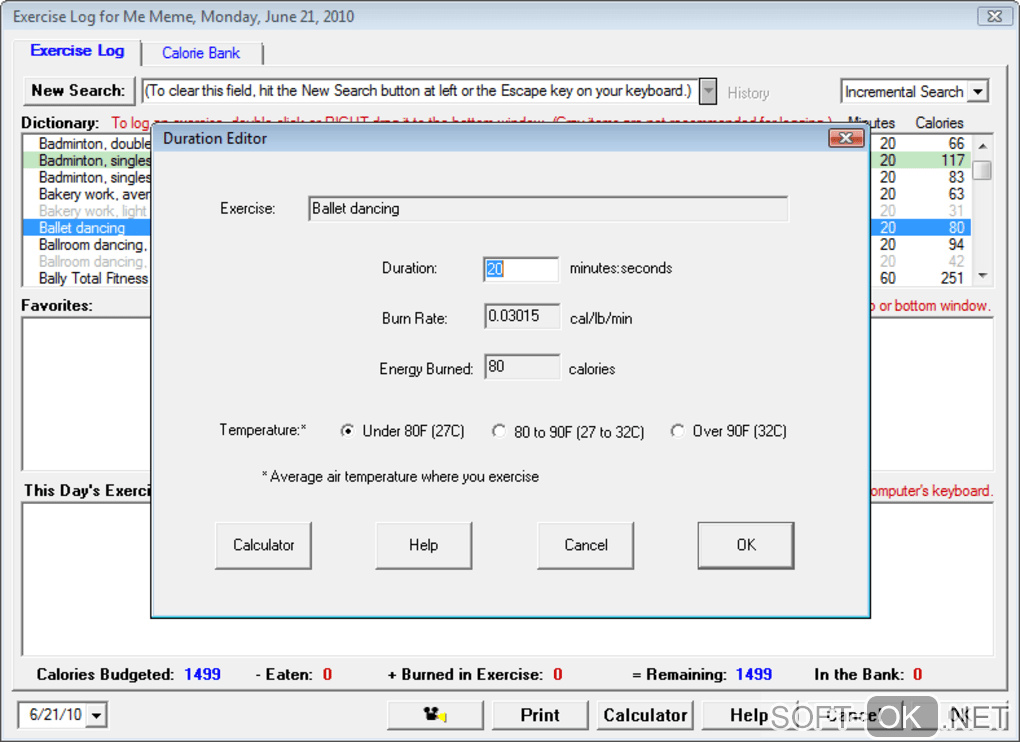Click the Calories column header

(x=939, y=123)
